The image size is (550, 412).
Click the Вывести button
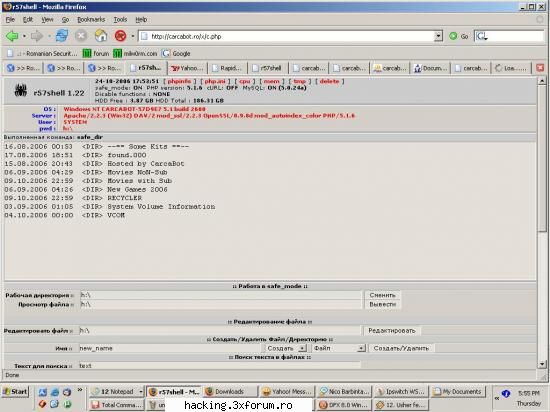[x=383, y=304]
